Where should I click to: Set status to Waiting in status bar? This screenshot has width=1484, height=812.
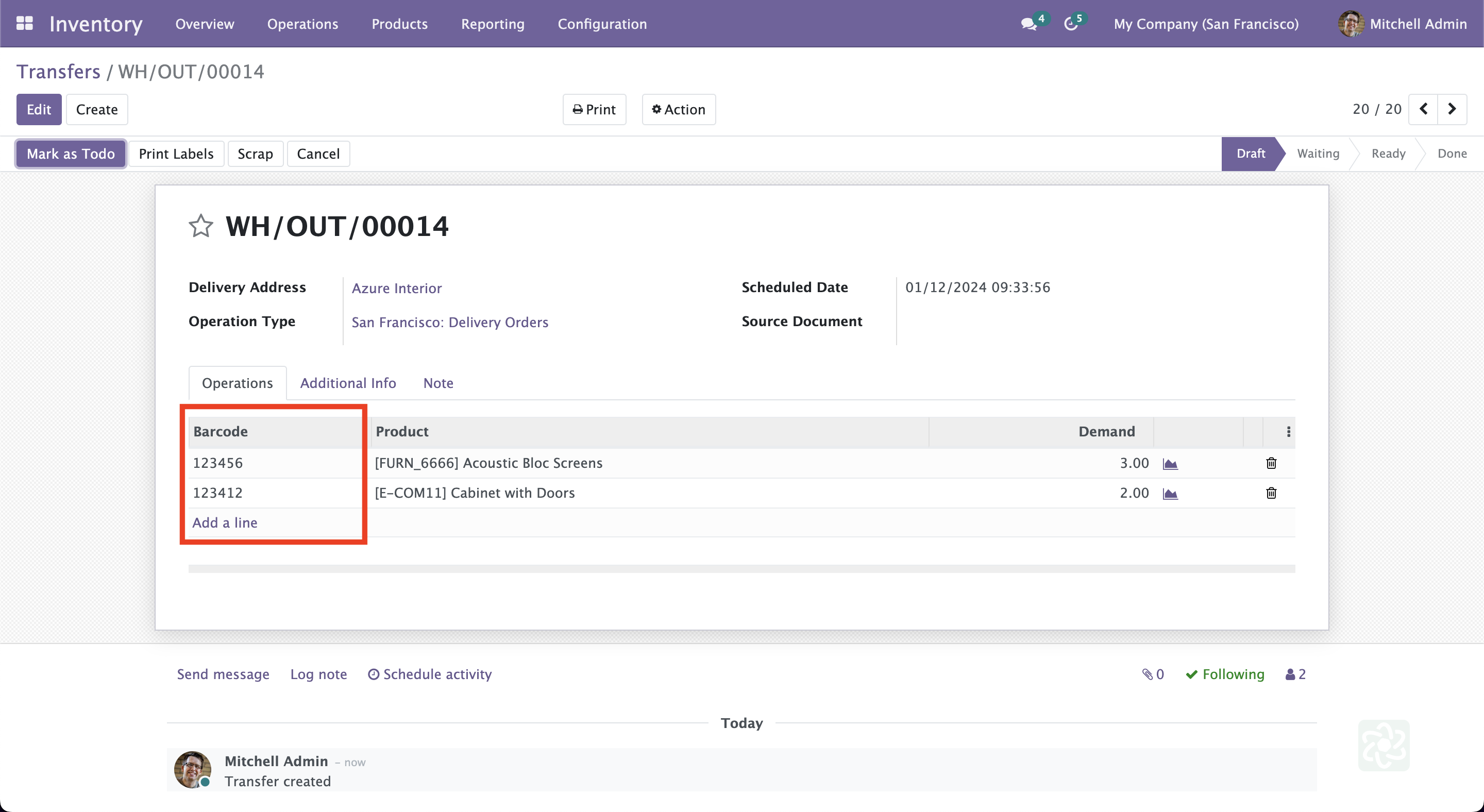coord(1318,154)
